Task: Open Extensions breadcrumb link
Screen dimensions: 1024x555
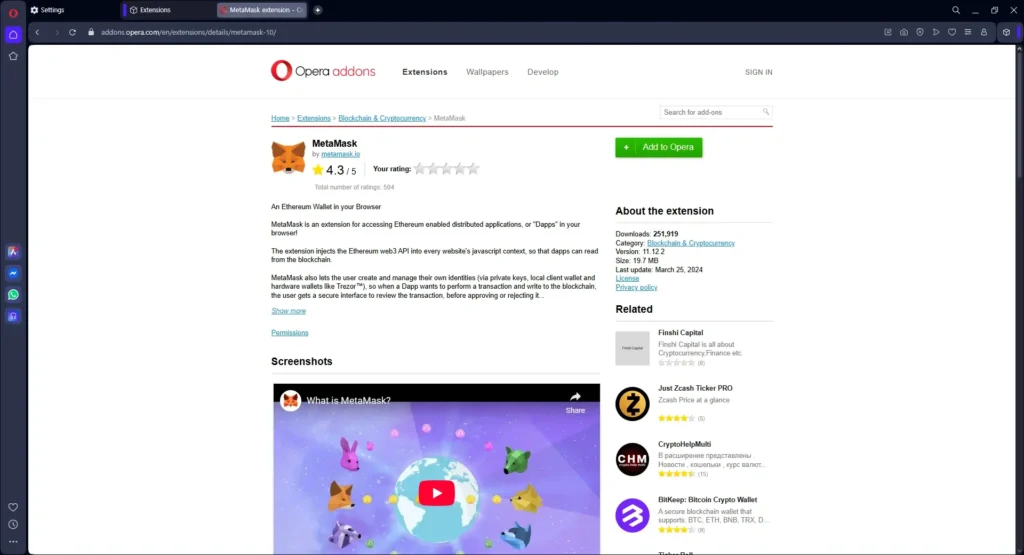Action: 313,118
